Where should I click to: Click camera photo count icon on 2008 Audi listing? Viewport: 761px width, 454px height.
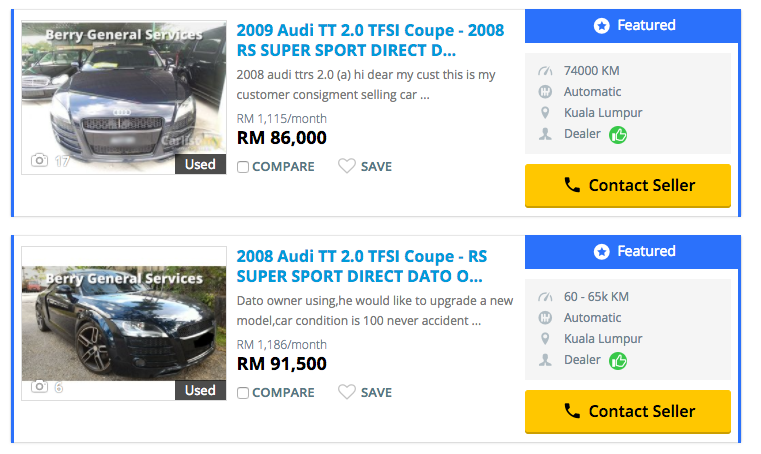pyautogui.click(x=40, y=386)
